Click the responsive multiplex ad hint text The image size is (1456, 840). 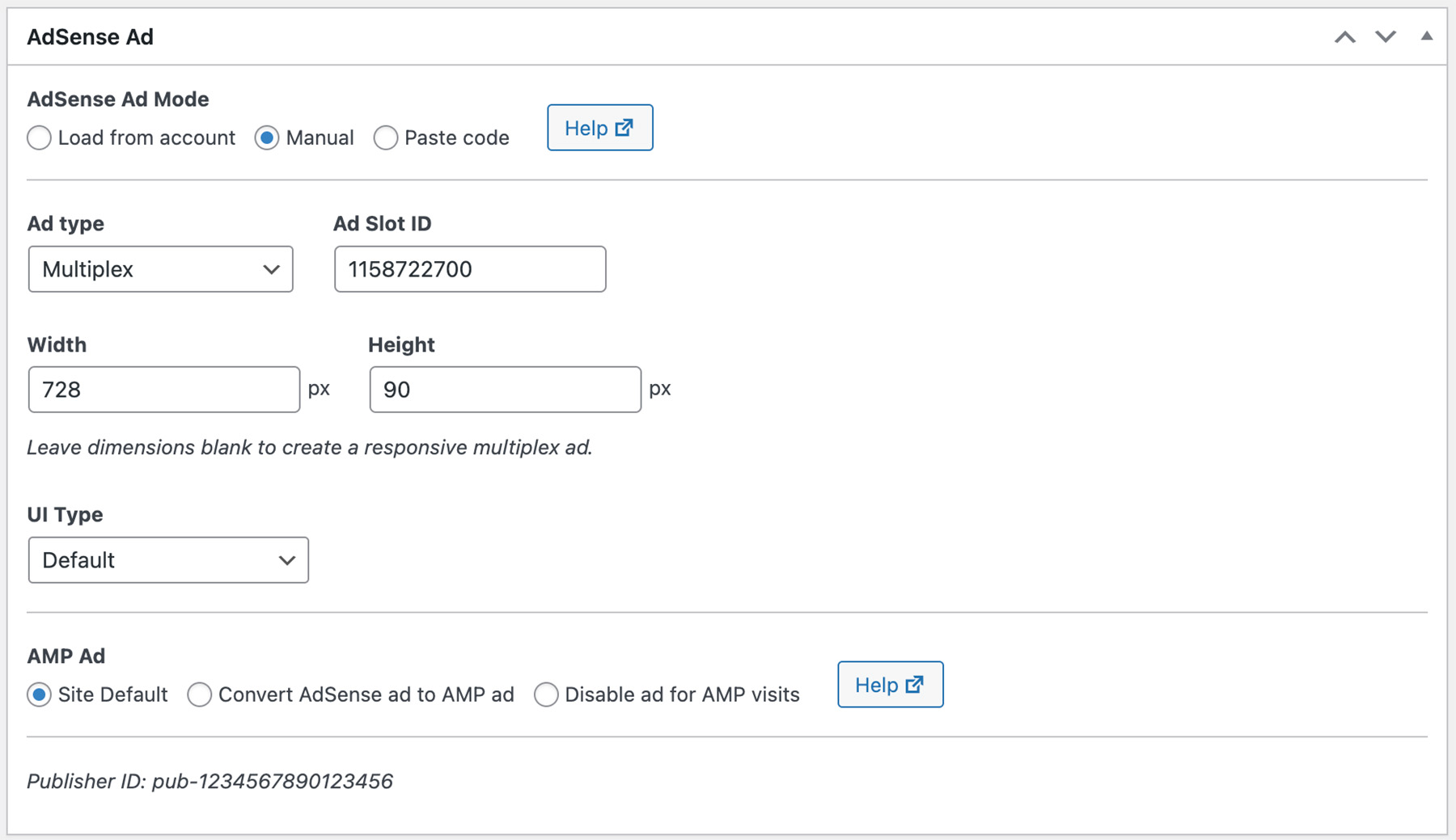[310, 447]
